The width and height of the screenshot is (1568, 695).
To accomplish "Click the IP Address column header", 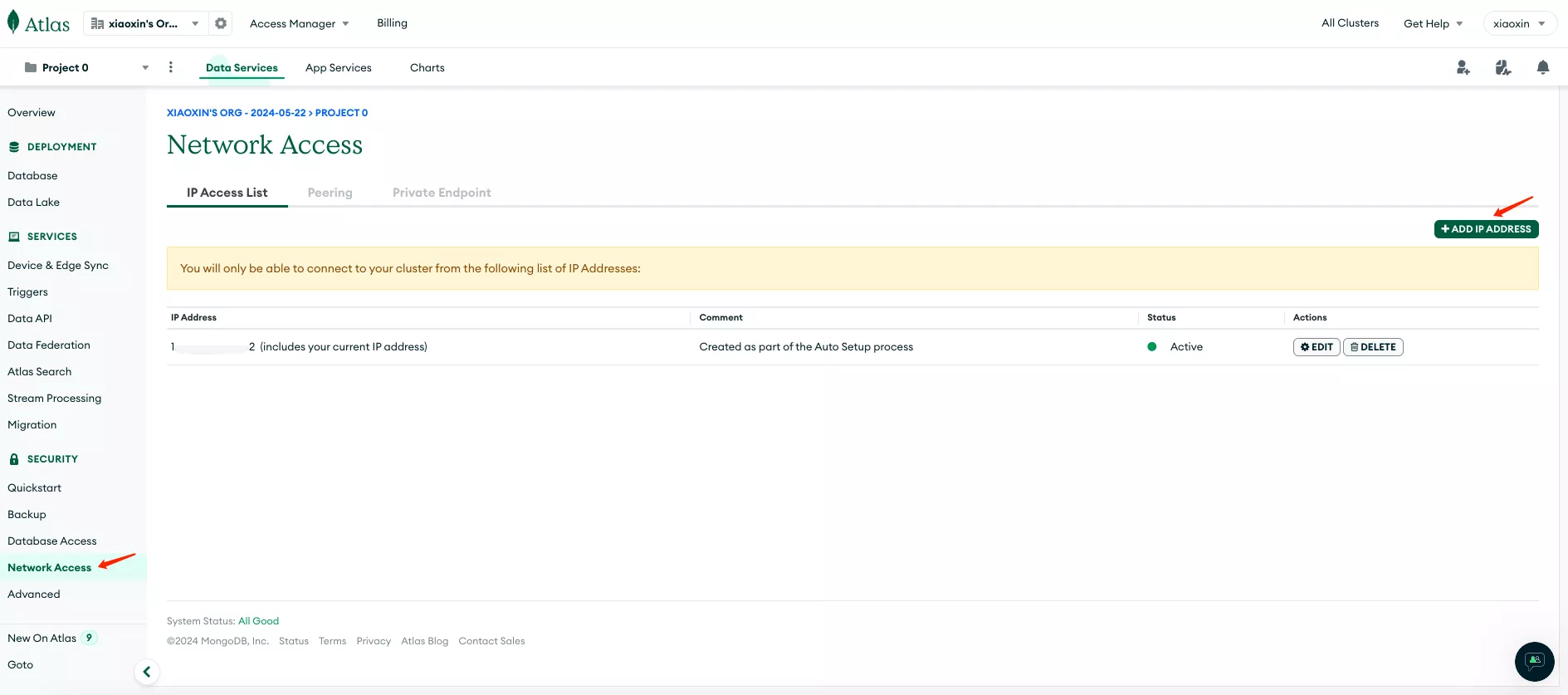I will (x=194, y=318).
